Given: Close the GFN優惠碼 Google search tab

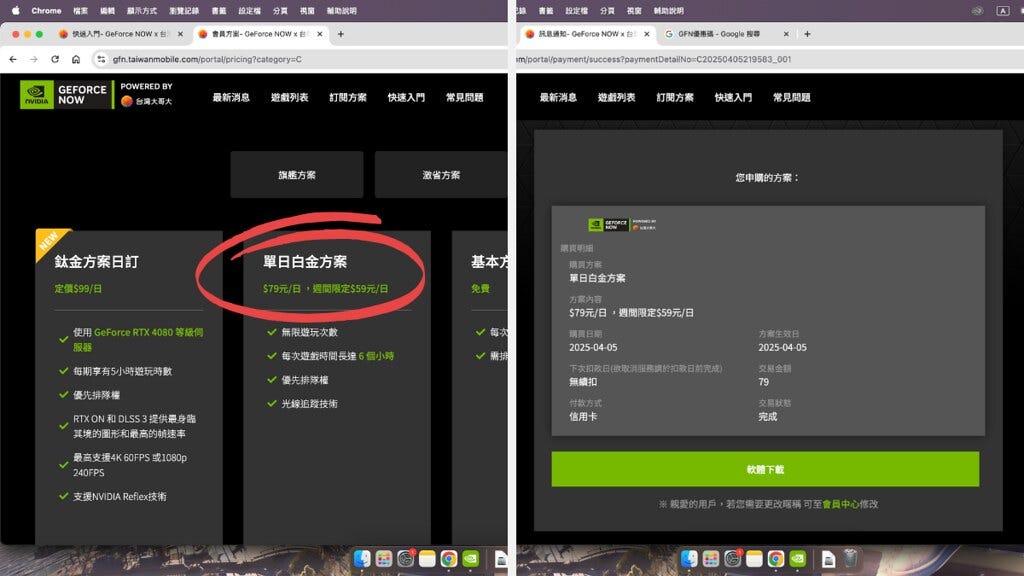Looking at the screenshot, I should coord(783,34).
